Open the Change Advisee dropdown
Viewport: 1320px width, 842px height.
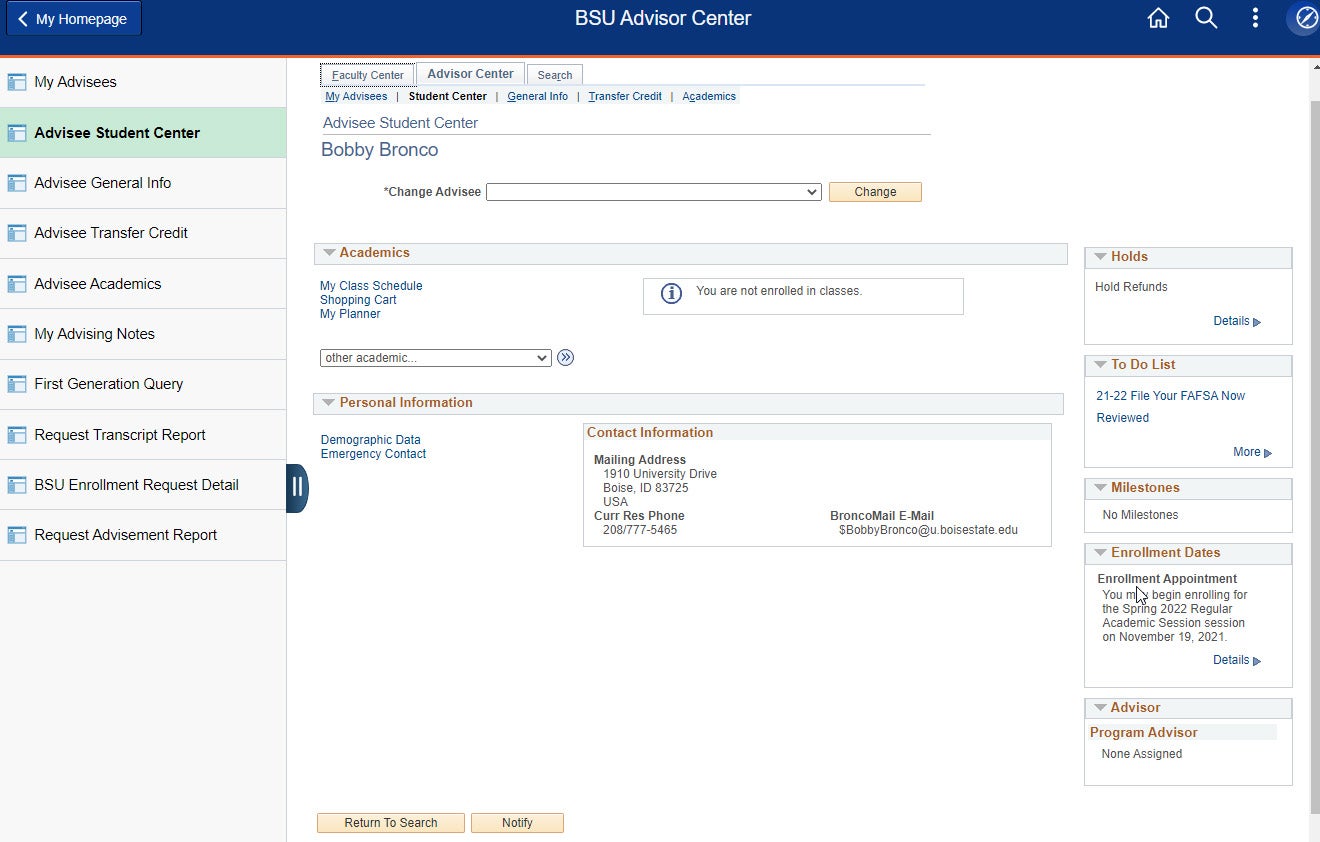coord(654,192)
